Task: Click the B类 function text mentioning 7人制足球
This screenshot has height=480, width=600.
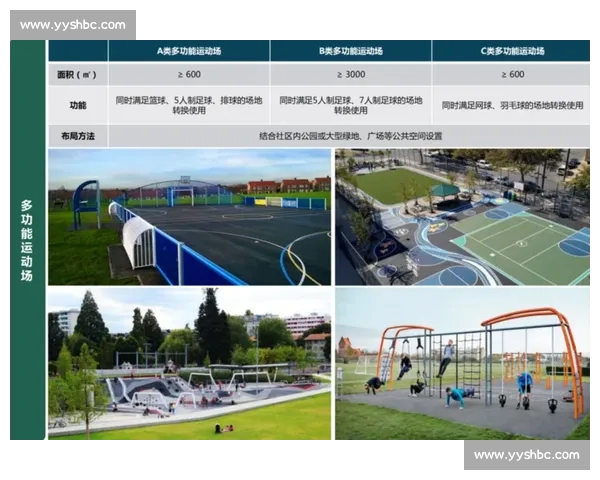Action: [x=350, y=105]
